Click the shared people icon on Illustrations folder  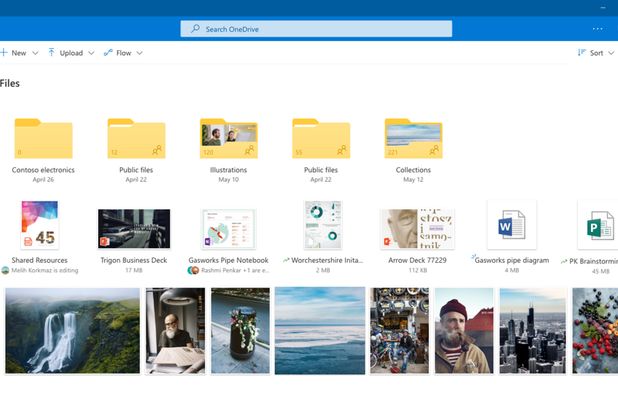pyautogui.click(x=249, y=150)
